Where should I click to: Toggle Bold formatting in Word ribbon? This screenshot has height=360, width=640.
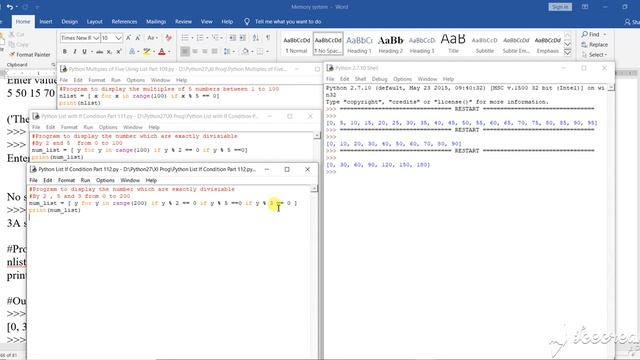(x=64, y=52)
